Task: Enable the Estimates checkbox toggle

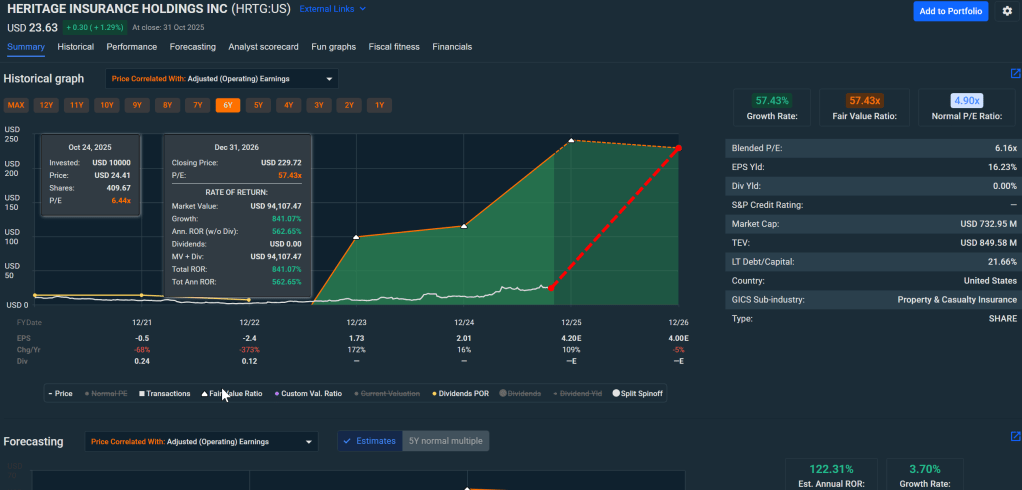Action: coord(369,441)
